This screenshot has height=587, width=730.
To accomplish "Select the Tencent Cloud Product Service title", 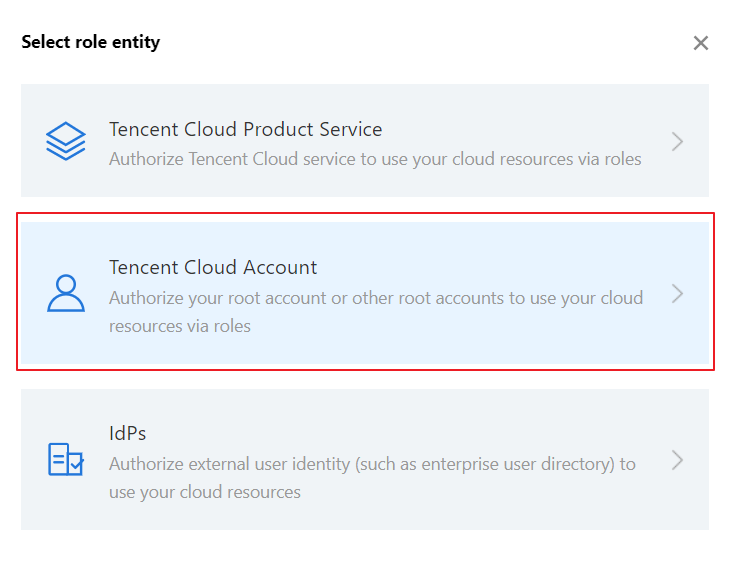I will tap(245, 129).
